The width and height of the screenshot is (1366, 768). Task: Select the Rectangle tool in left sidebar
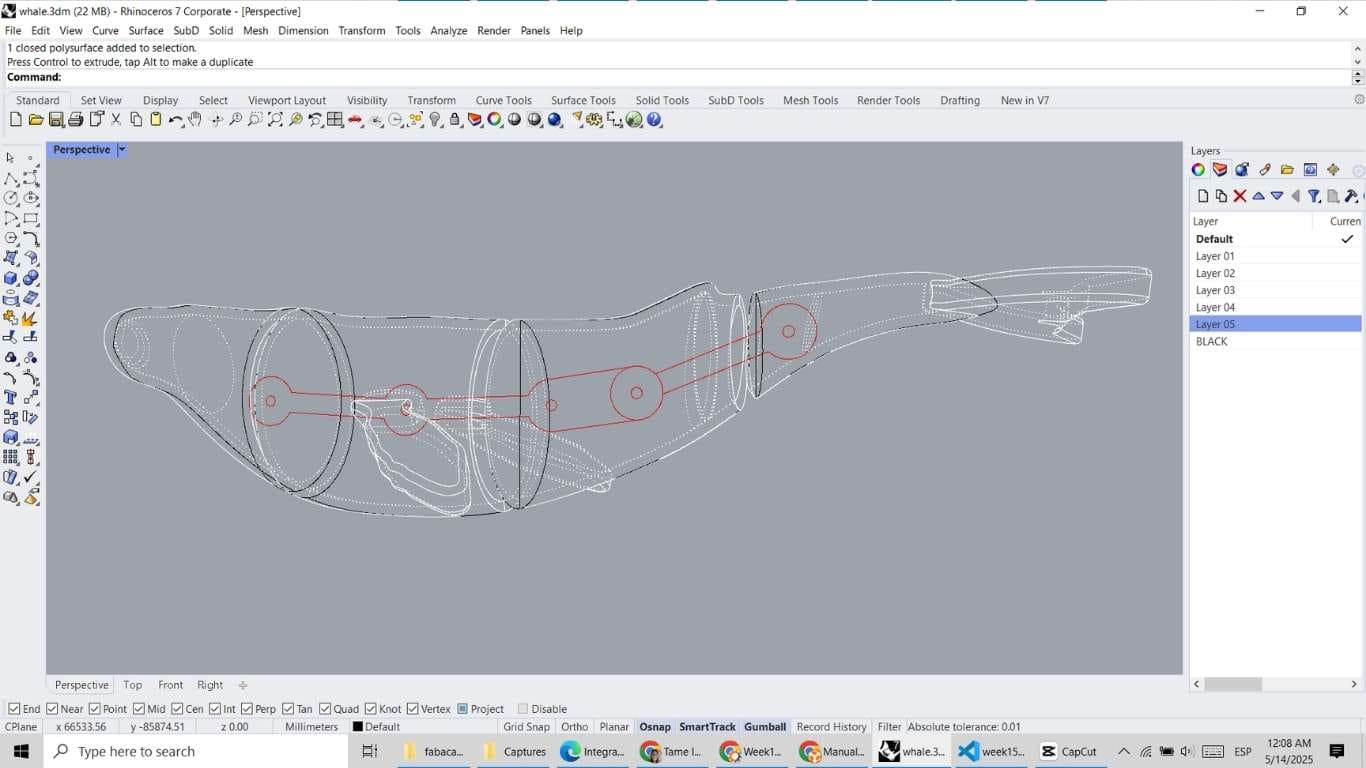pyautogui.click(x=31, y=218)
